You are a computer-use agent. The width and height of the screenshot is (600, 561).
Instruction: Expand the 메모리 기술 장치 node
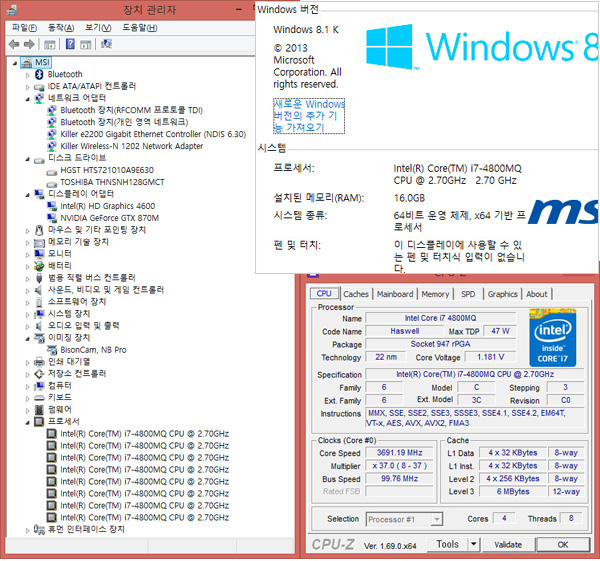click(x=28, y=243)
